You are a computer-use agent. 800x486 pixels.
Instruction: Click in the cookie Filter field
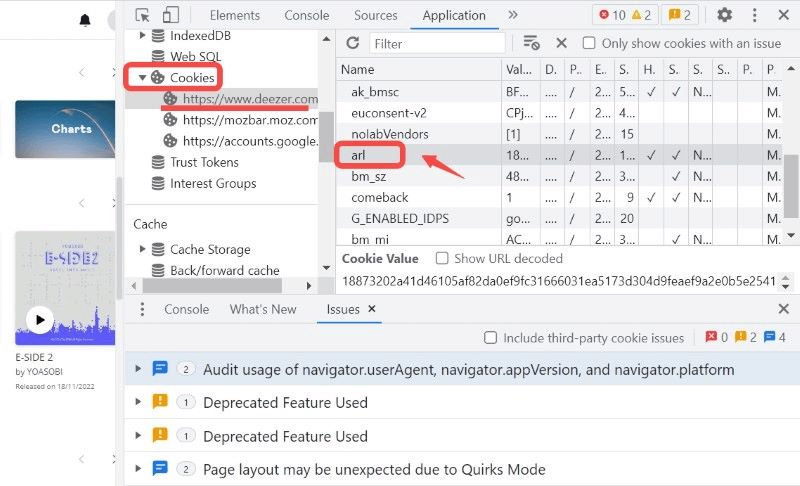(437, 43)
